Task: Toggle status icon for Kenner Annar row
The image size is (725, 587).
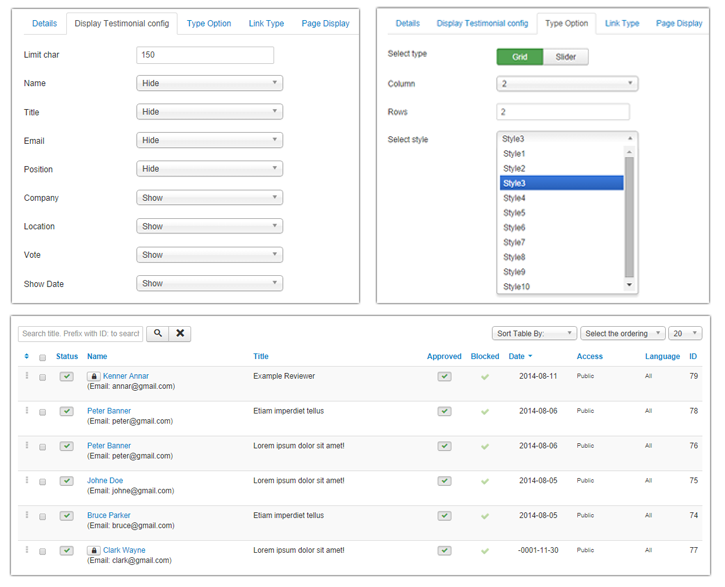Action: point(67,376)
